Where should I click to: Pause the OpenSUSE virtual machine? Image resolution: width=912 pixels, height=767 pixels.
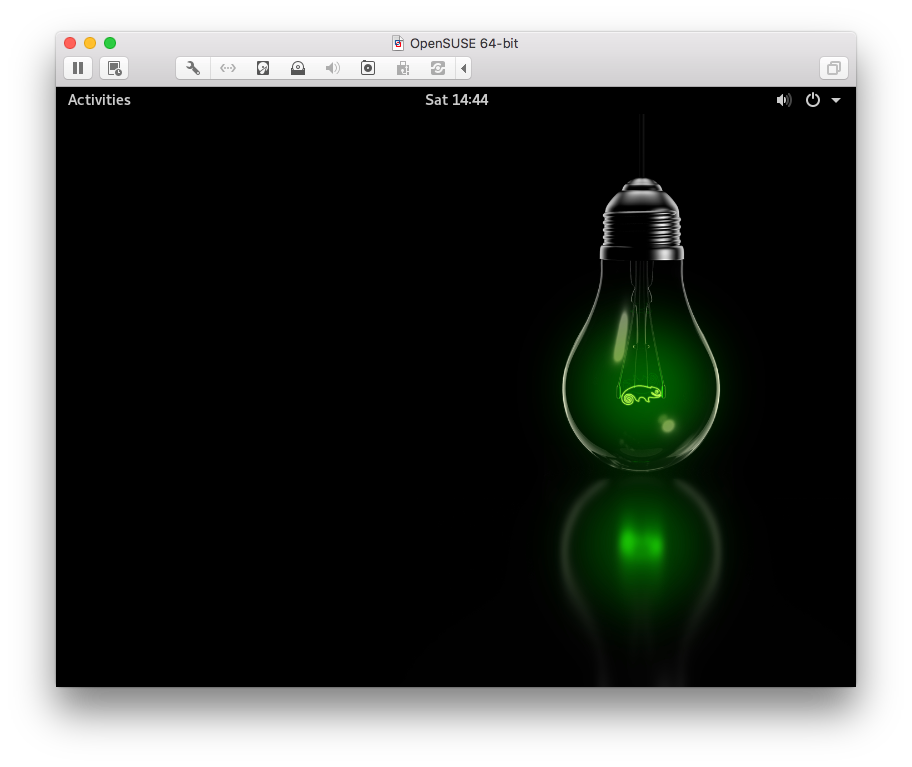pyautogui.click(x=78, y=68)
